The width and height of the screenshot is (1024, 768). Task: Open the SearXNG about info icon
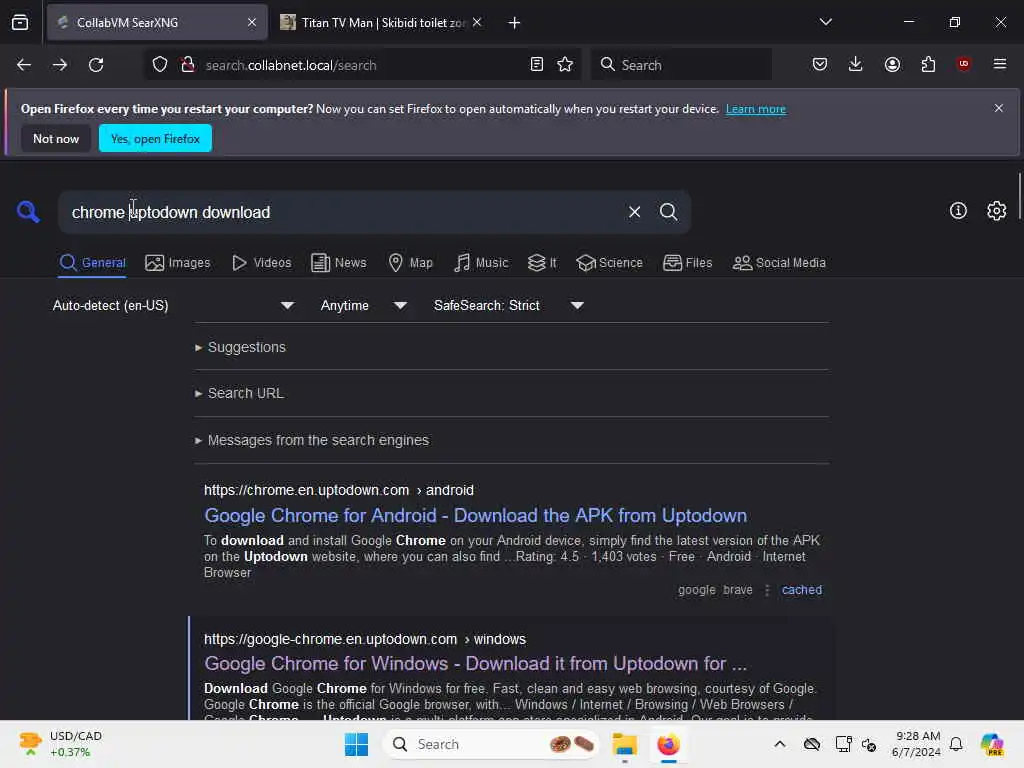point(958,211)
